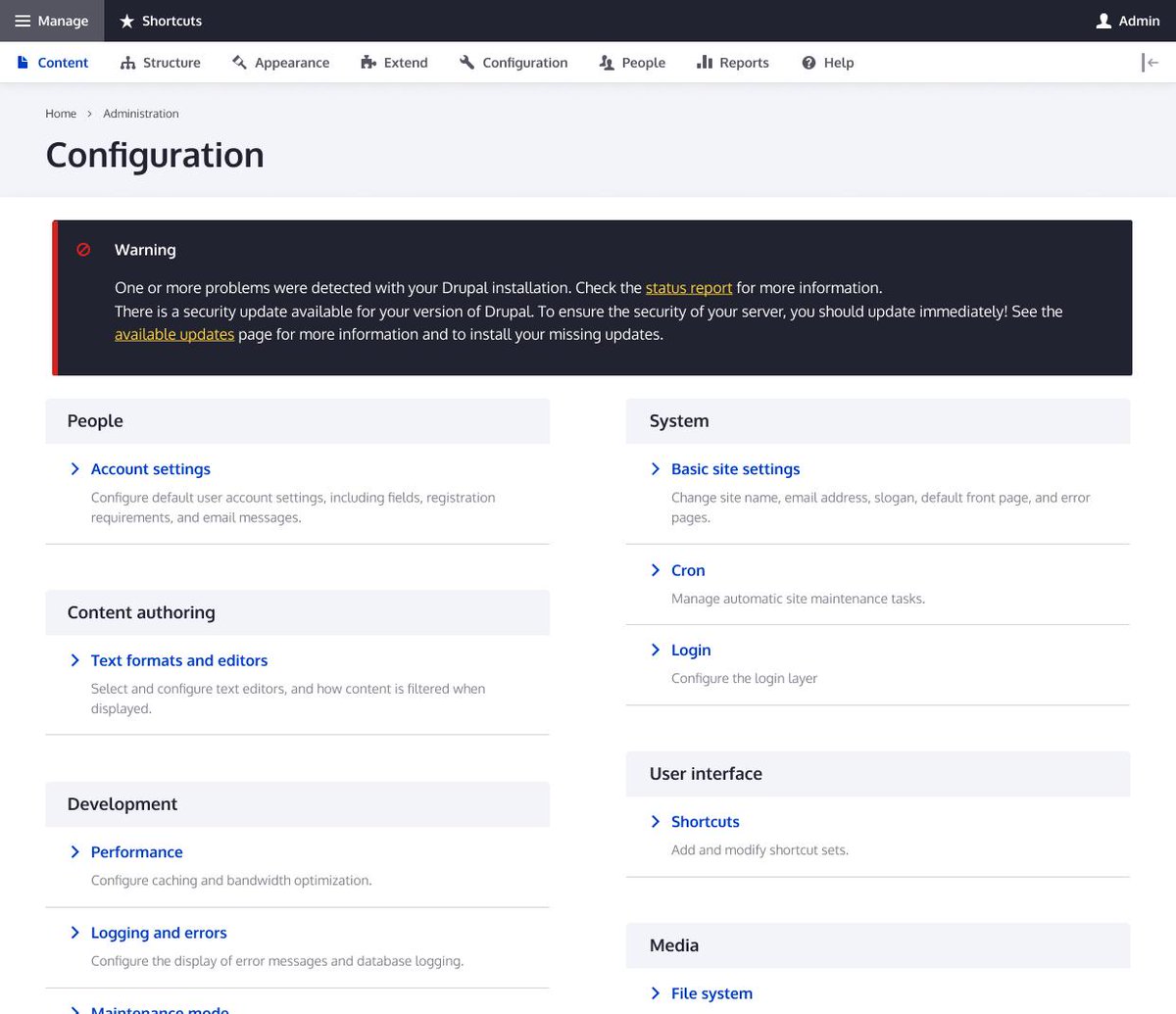Open the Structure menu item
The height and width of the screenshot is (1014, 1176).
coord(161,63)
